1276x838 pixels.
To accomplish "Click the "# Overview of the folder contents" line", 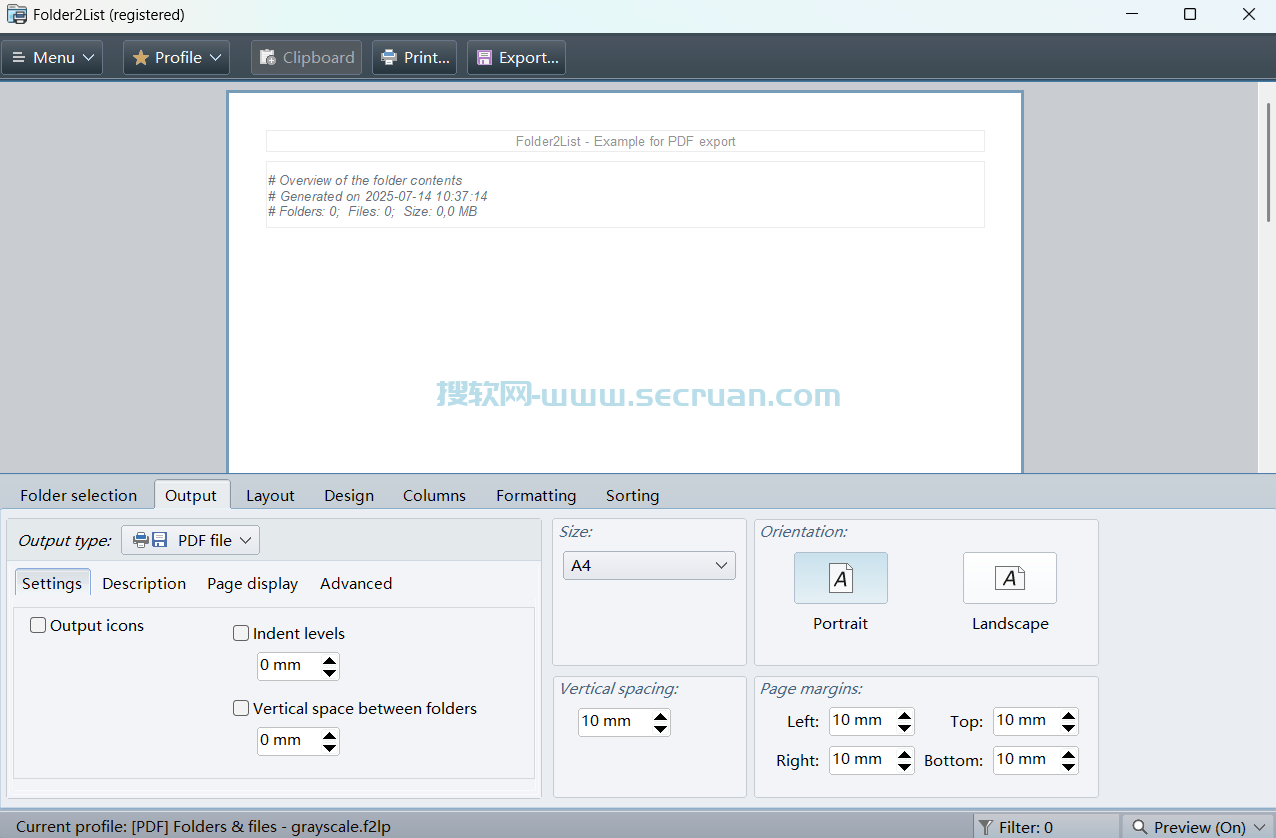I will click(365, 181).
